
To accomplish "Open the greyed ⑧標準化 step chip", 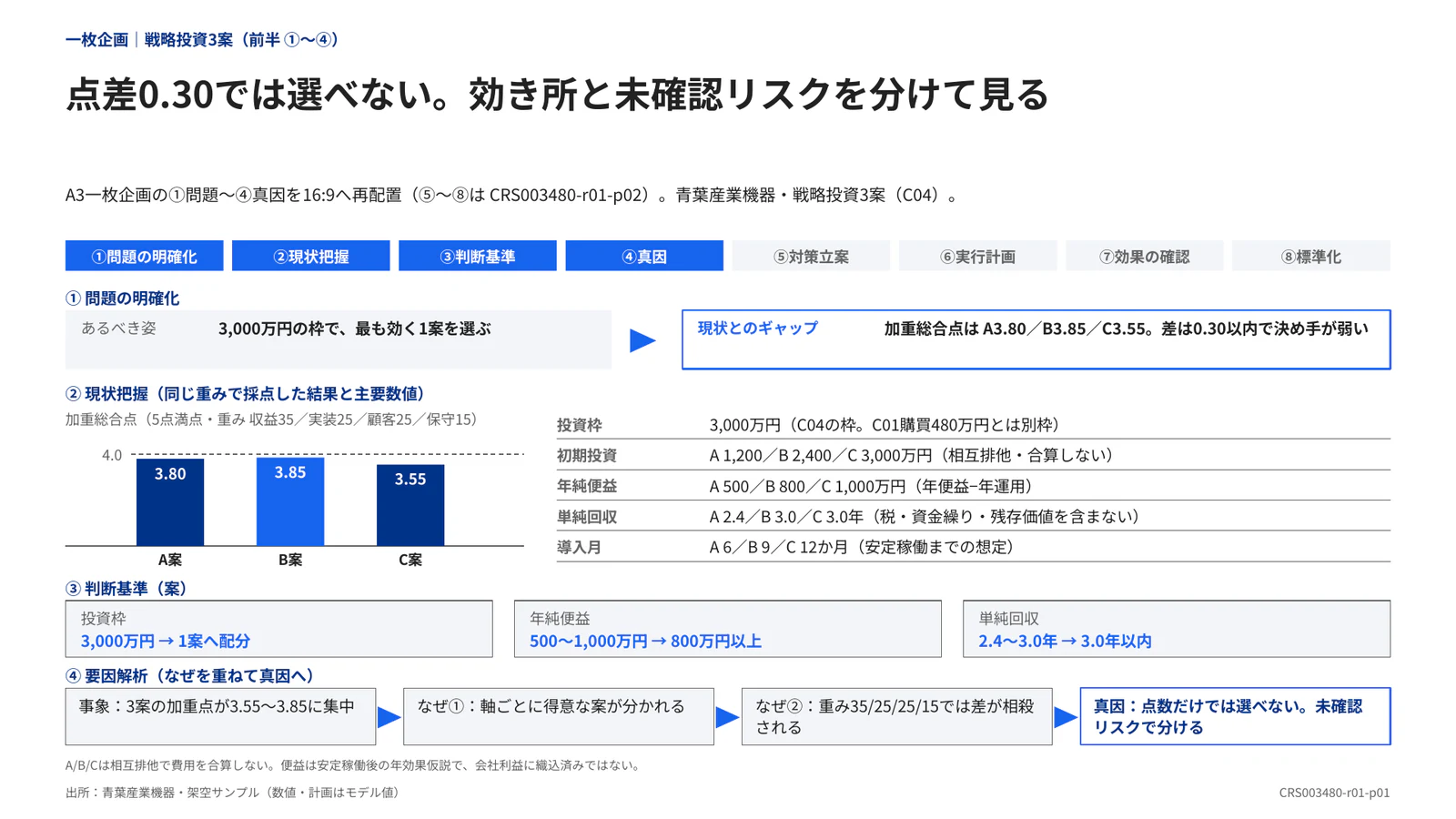I will point(1311,256).
